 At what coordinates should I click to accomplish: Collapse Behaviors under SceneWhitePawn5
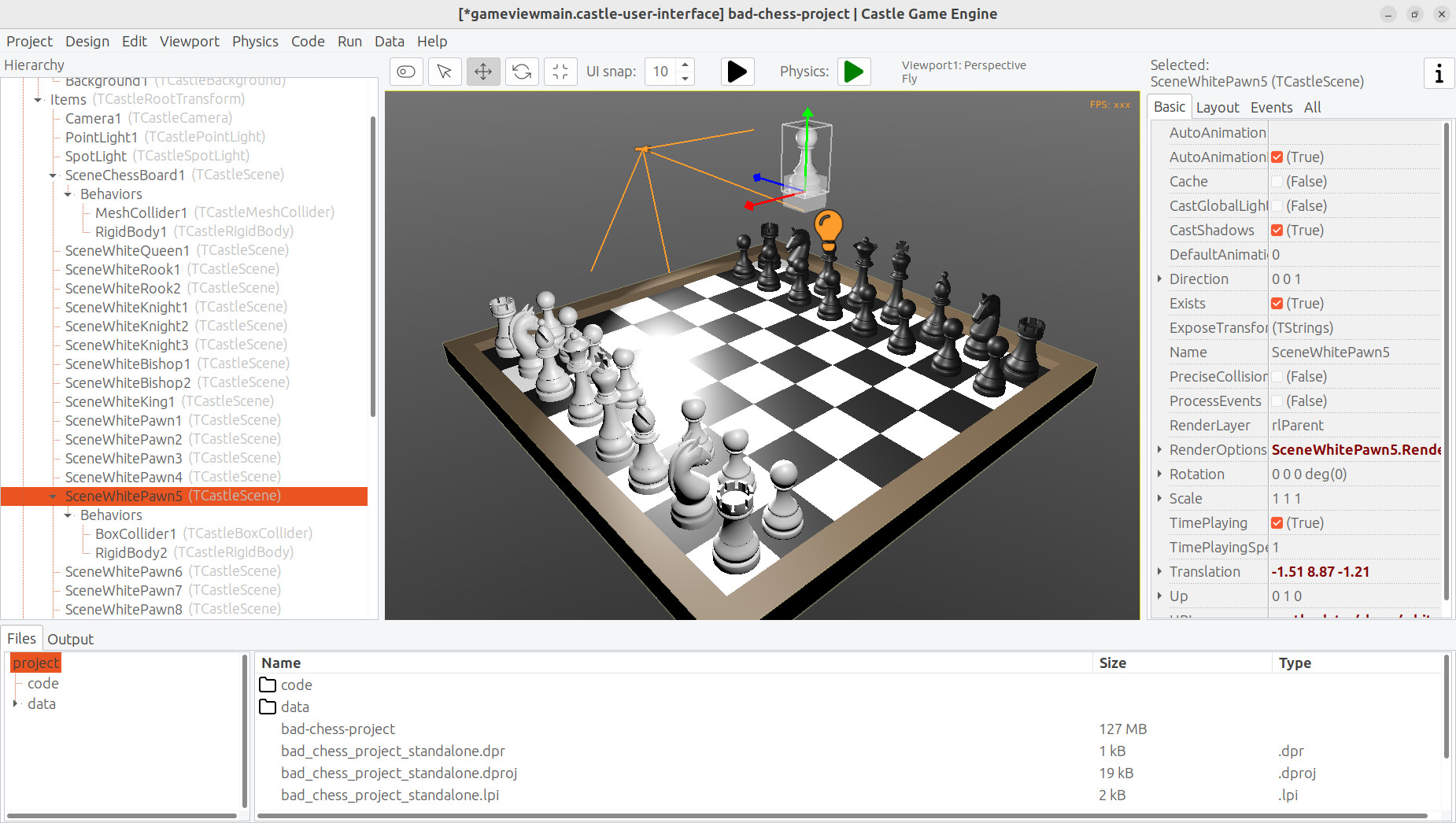click(68, 515)
